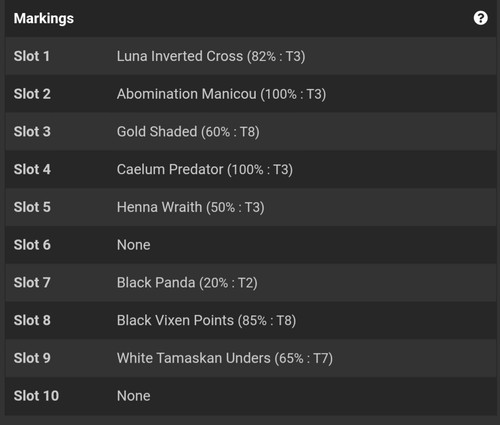Open the Markings help question mark icon

480,18
